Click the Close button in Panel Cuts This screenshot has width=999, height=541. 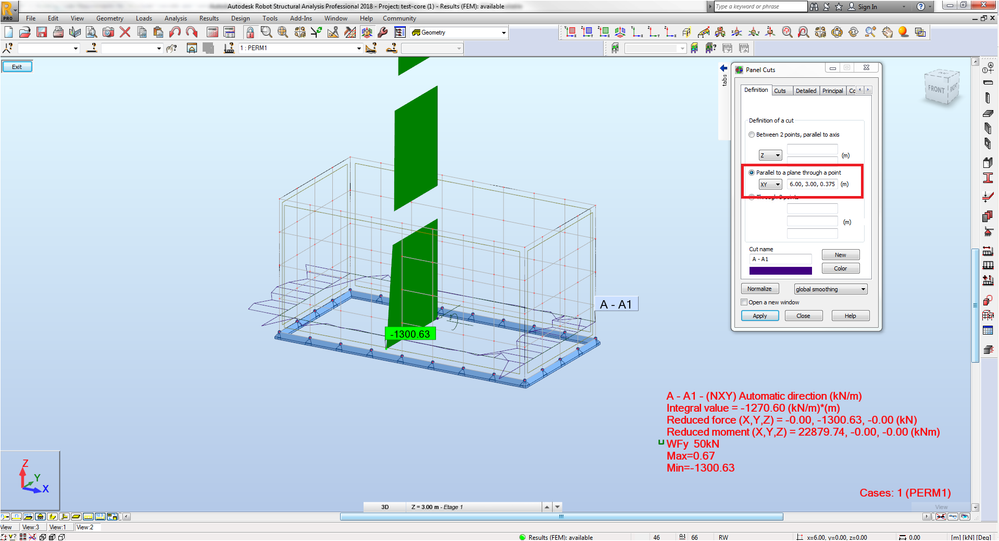[803, 316]
